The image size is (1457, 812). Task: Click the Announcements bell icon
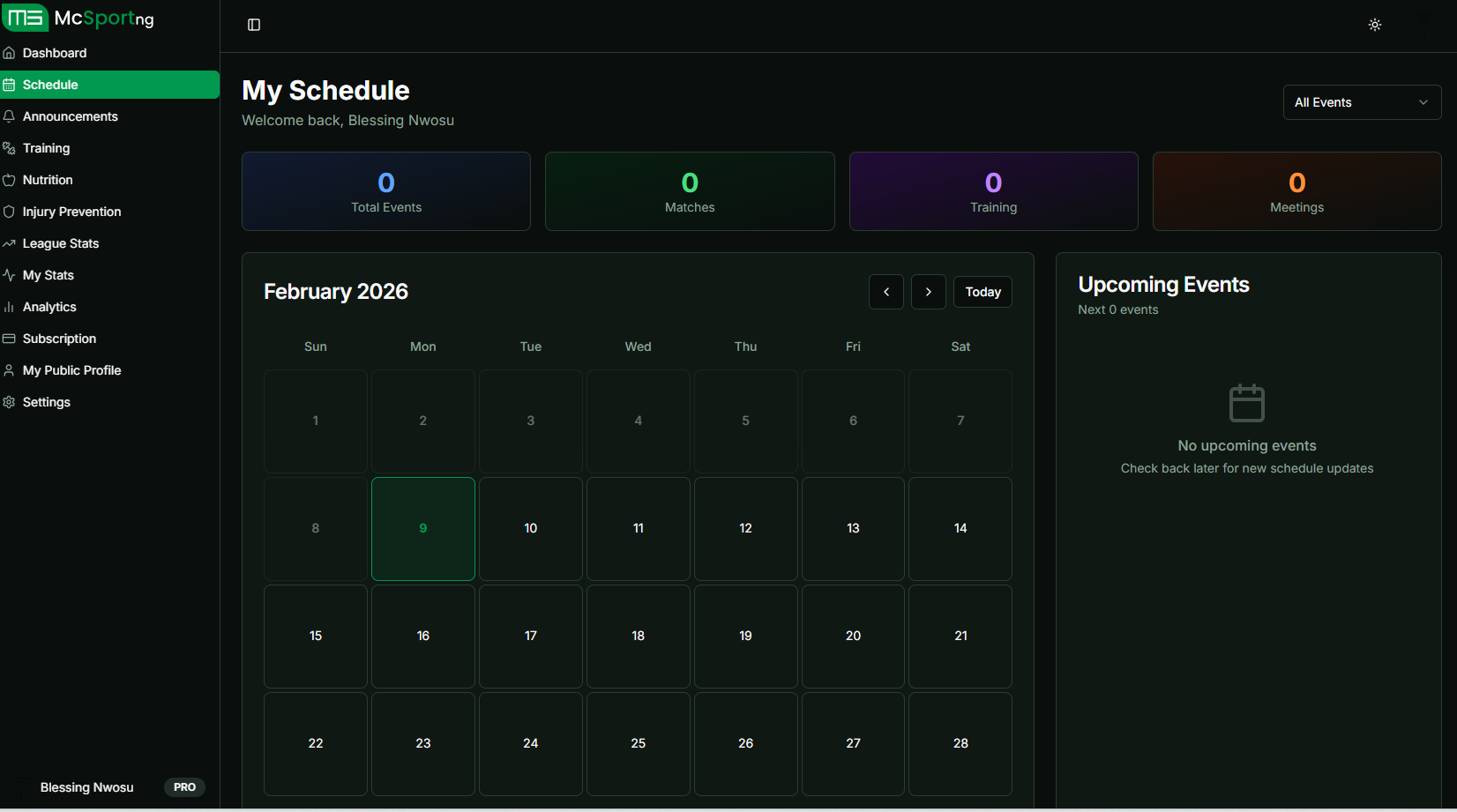pyautogui.click(x=9, y=115)
